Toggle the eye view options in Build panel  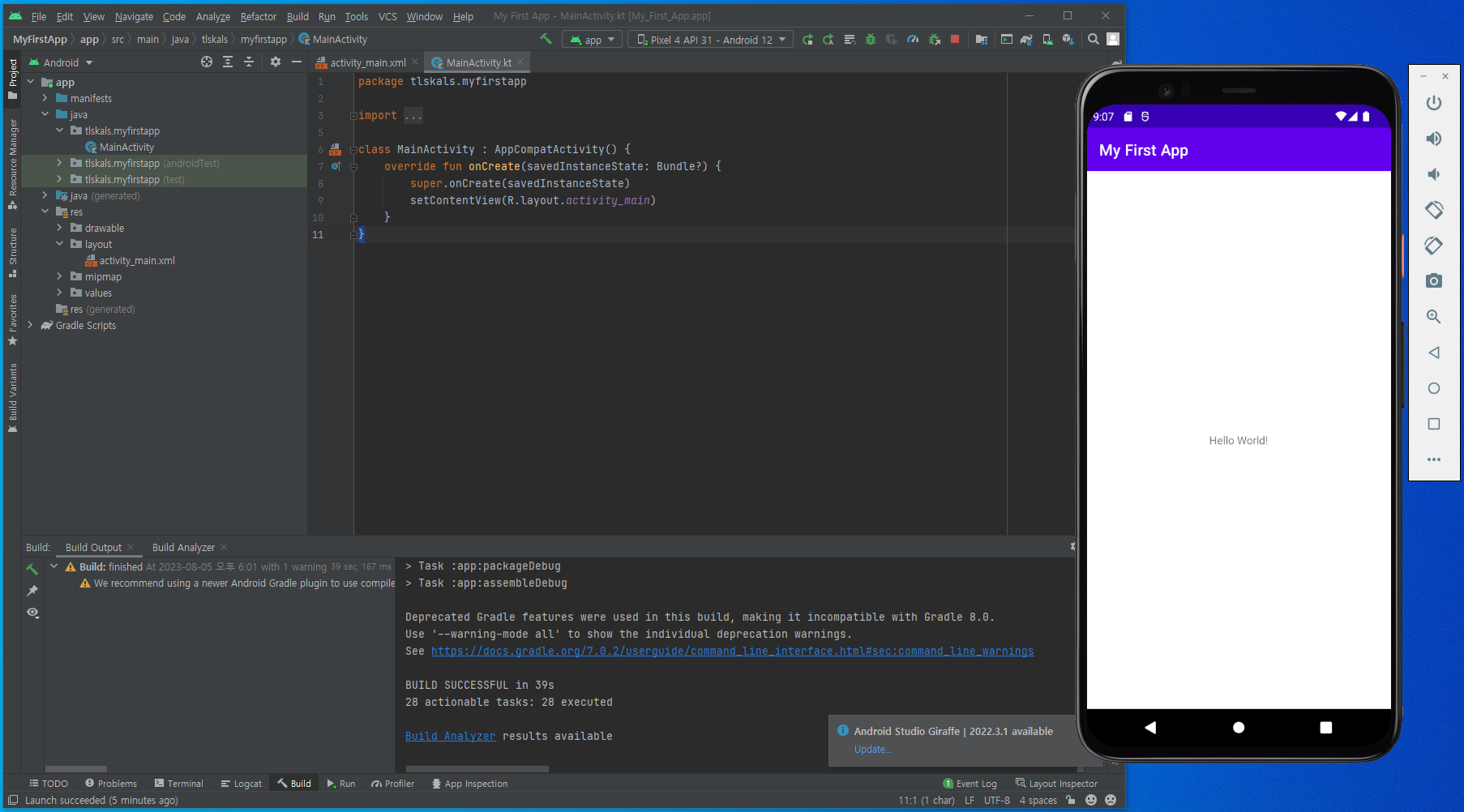[32, 613]
